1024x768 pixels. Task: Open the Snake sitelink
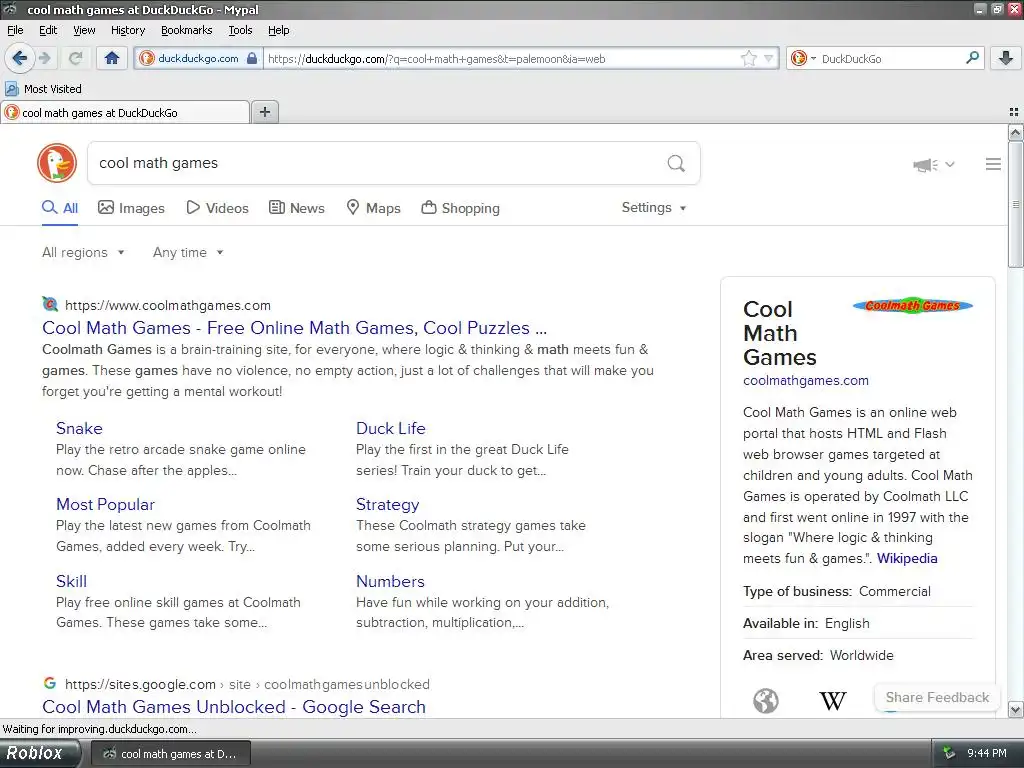[x=79, y=428]
